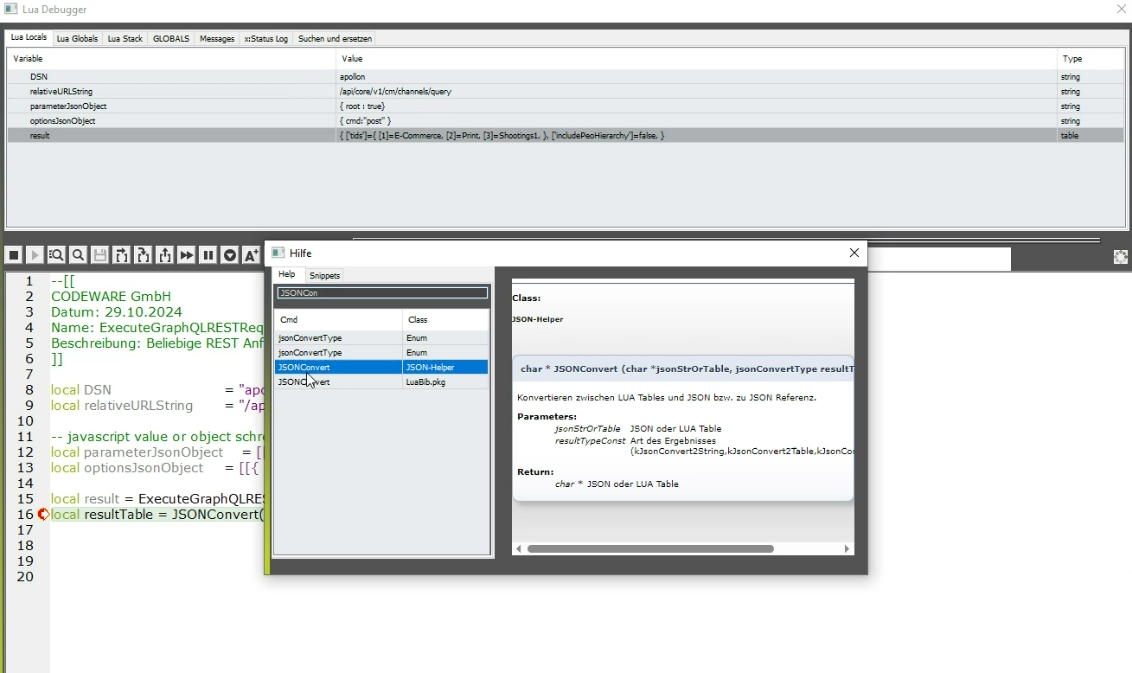The height and width of the screenshot is (673, 1132).
Task: Select the JSONConvert LuaBib.pkg entry
Action: point(381,382)
